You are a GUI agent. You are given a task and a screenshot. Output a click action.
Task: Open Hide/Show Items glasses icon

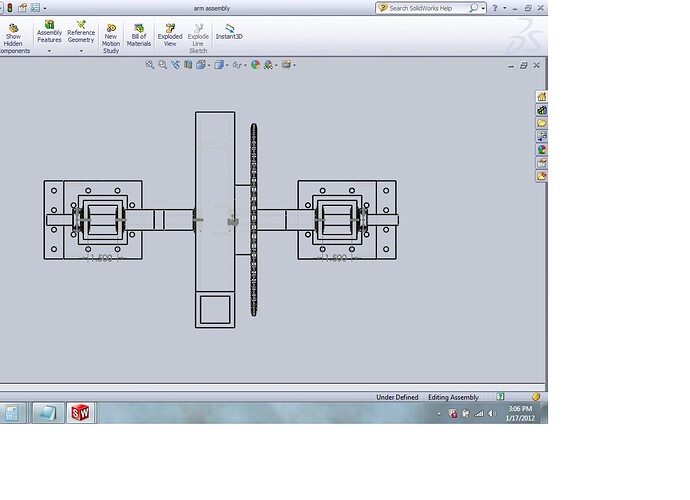[x=237, y=65]
